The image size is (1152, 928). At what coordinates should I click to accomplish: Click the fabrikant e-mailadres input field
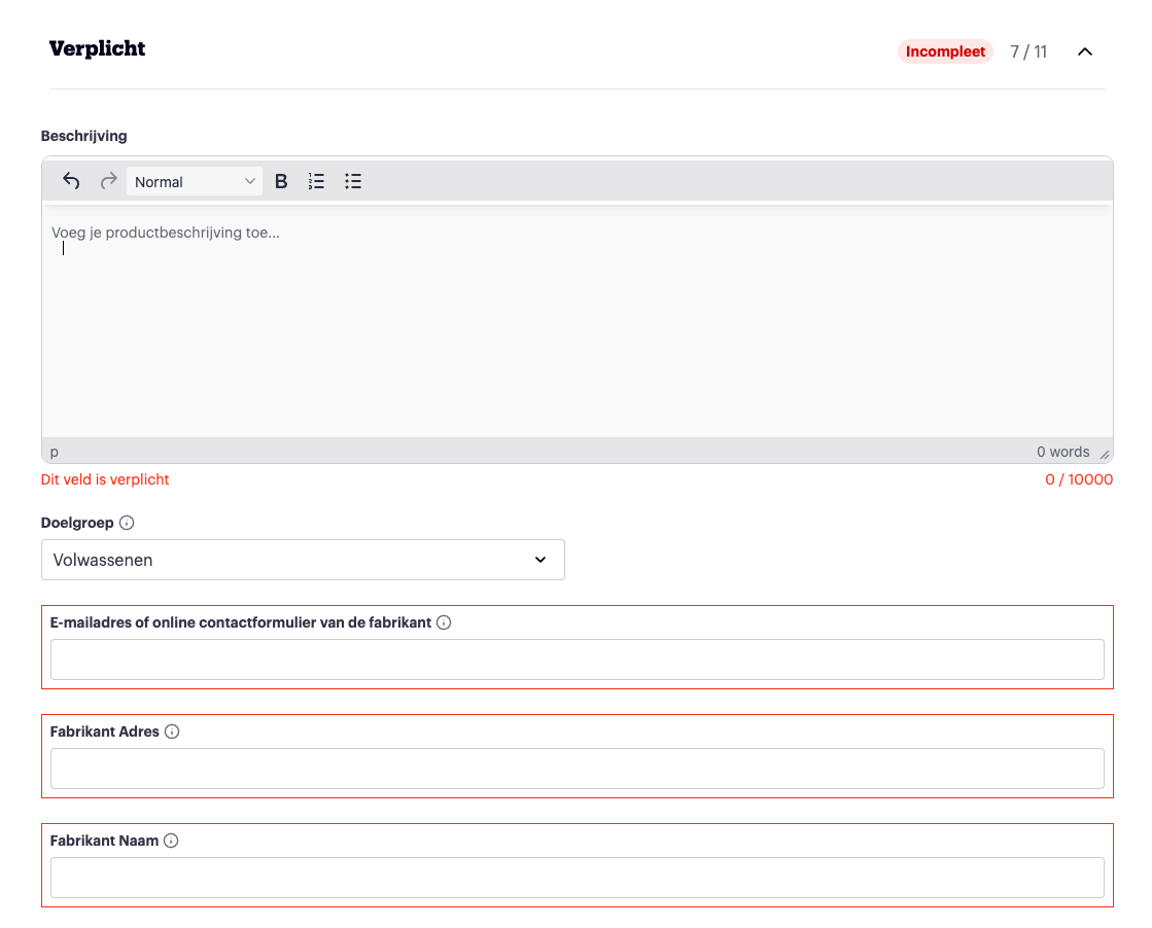click(x=577, y=659)
